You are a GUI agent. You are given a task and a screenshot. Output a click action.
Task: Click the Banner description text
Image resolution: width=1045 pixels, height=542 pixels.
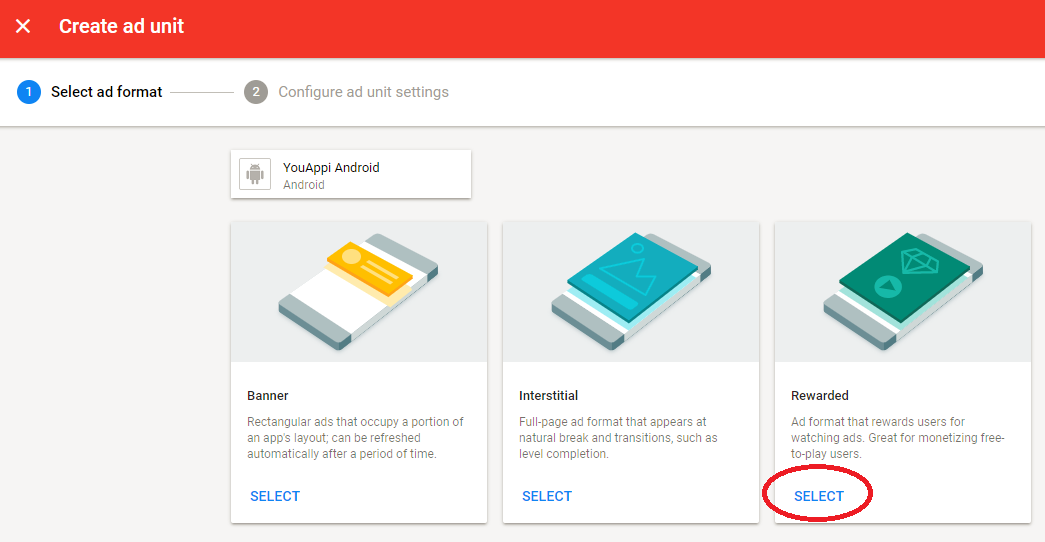click(x=355, y=438)
